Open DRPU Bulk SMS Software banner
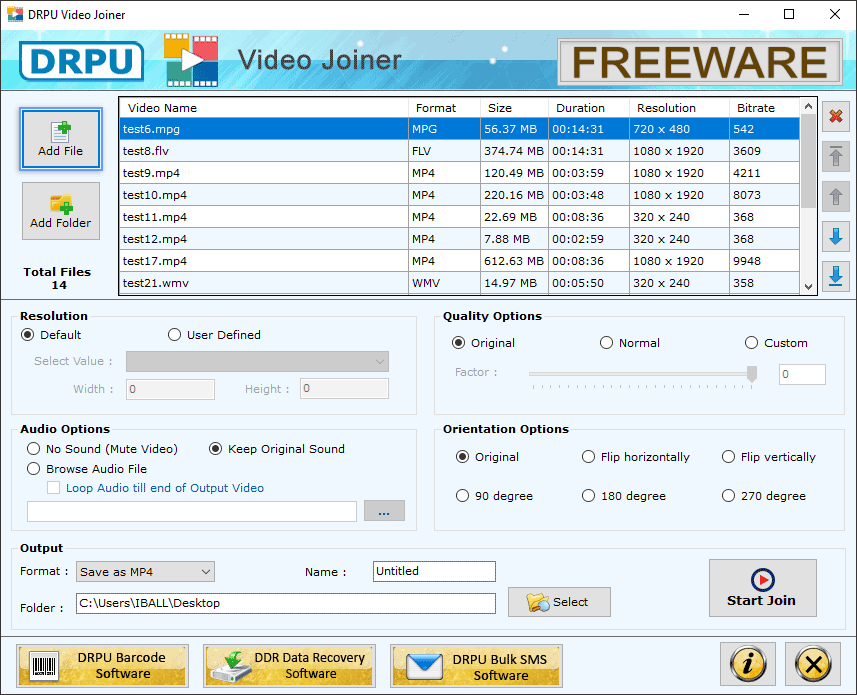 click(x=476, y=665)
